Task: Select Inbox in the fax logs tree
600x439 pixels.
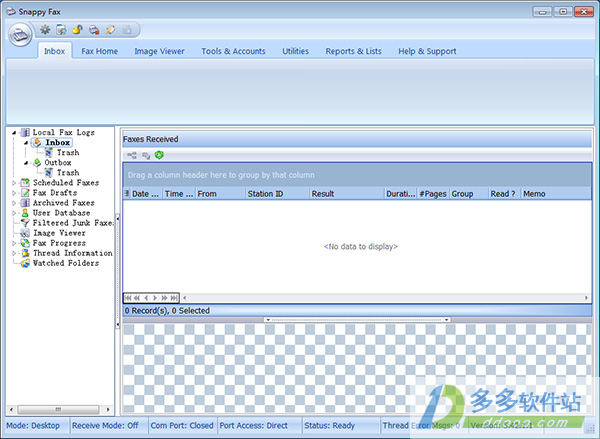Action: coord(57,142)
